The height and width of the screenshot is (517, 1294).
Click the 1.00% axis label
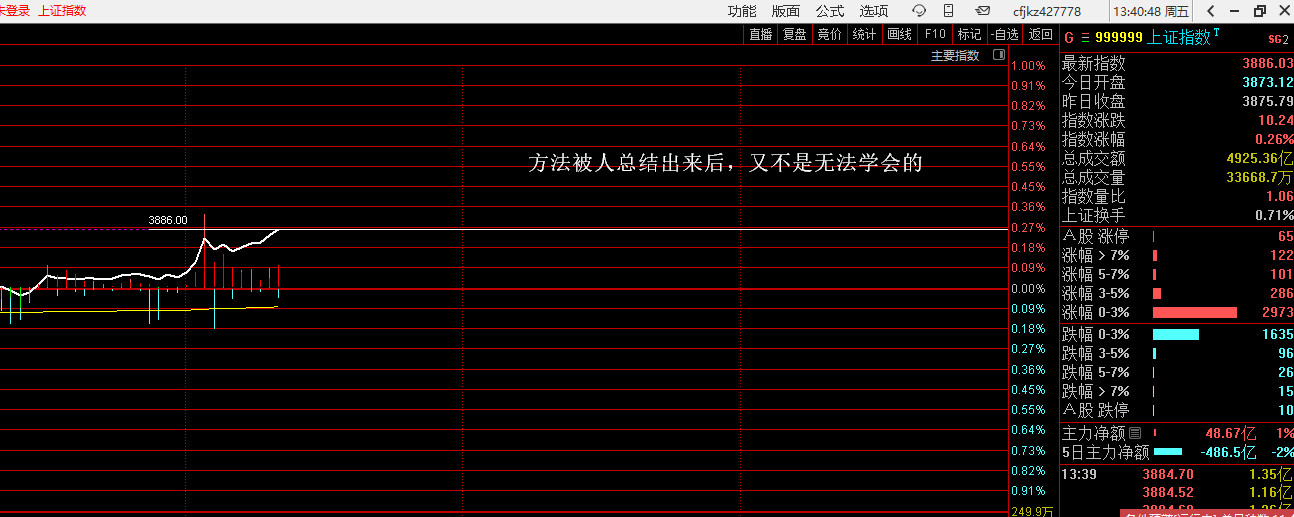(1030, 66)
